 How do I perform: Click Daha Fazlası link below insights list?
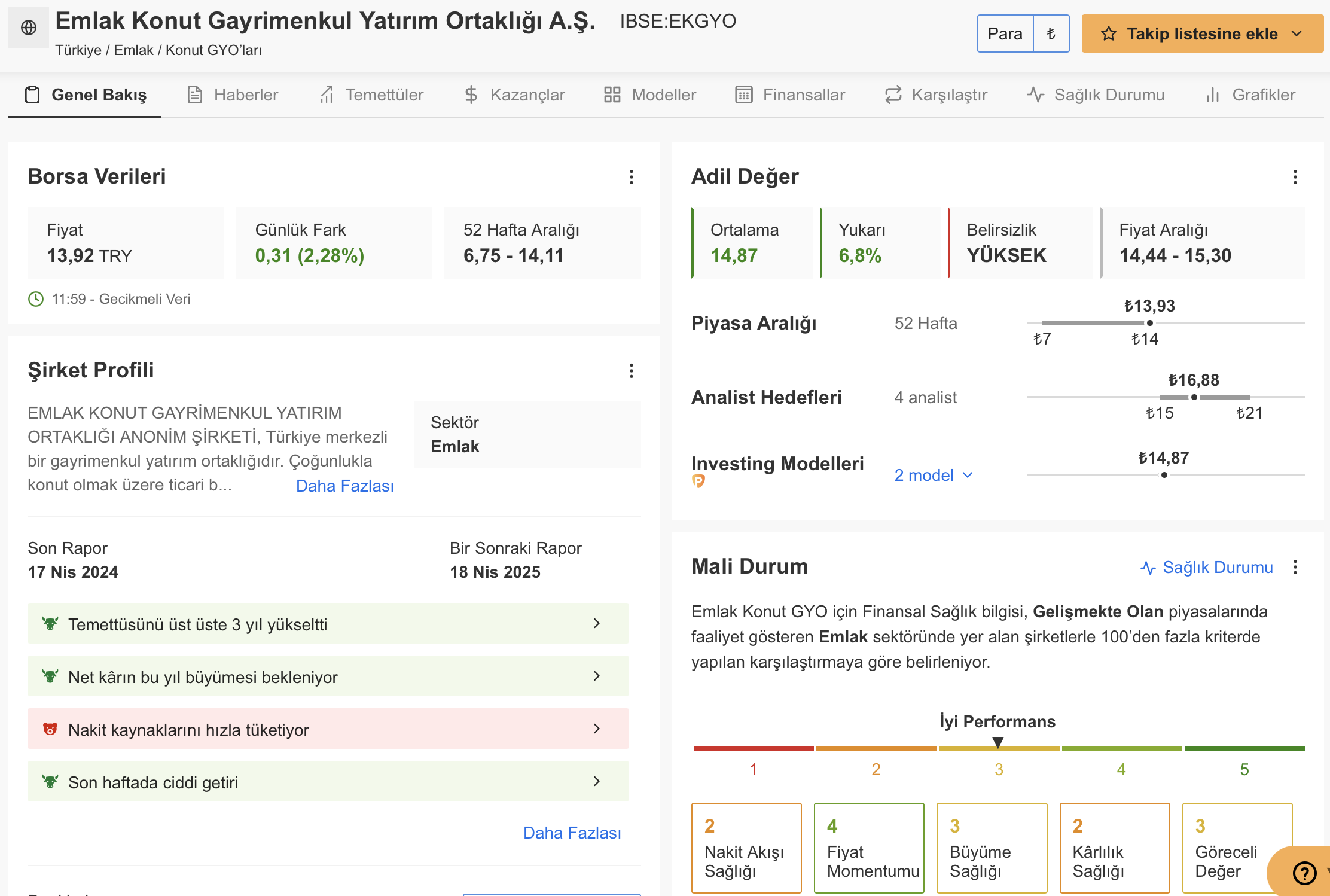[x=572, y=833]
